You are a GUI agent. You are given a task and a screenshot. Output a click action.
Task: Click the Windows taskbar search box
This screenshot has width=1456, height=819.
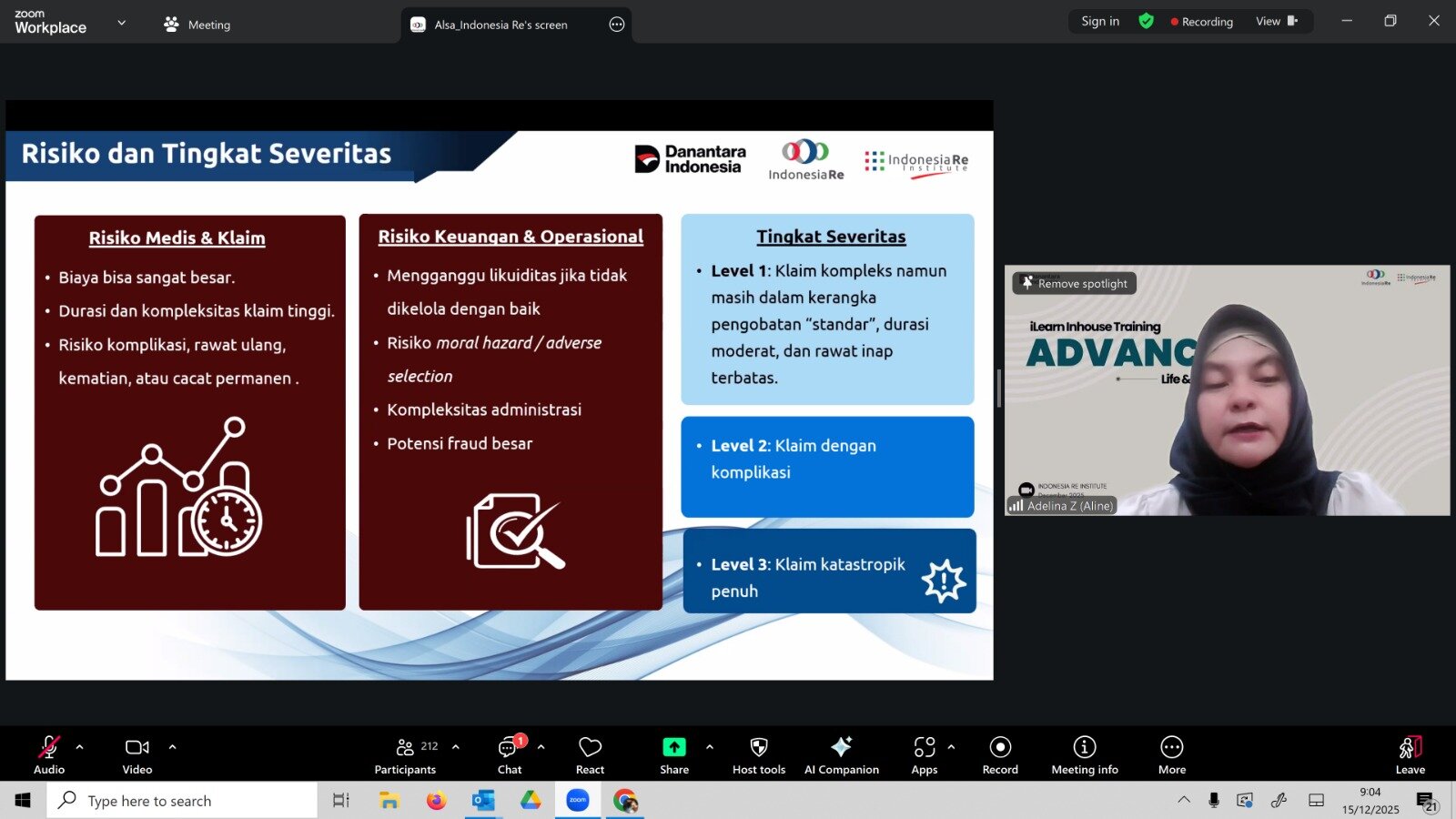click(x=182, y=801)
